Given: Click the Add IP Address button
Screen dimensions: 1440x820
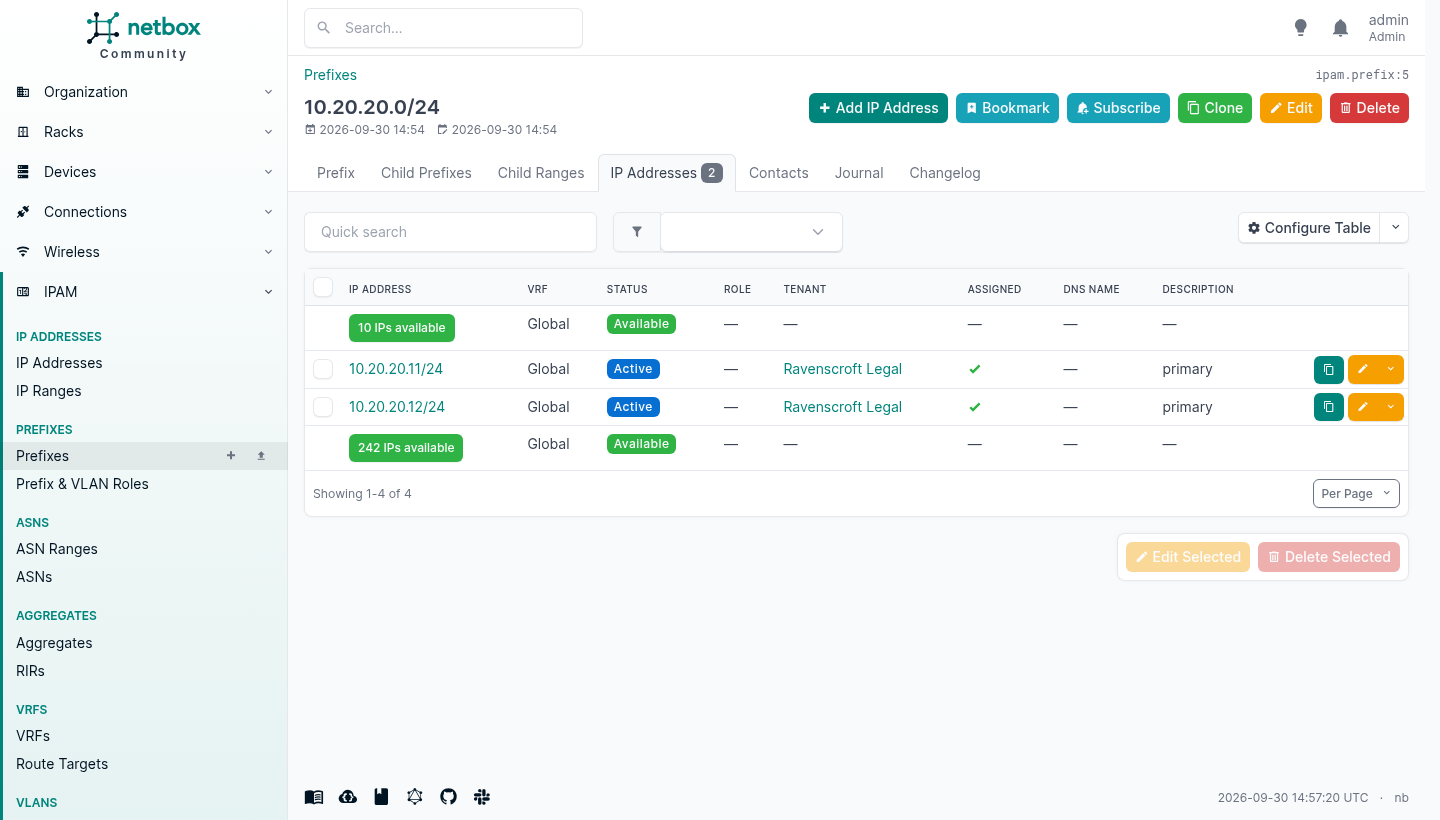Looking at the screenshot, I should coord(879,108).
